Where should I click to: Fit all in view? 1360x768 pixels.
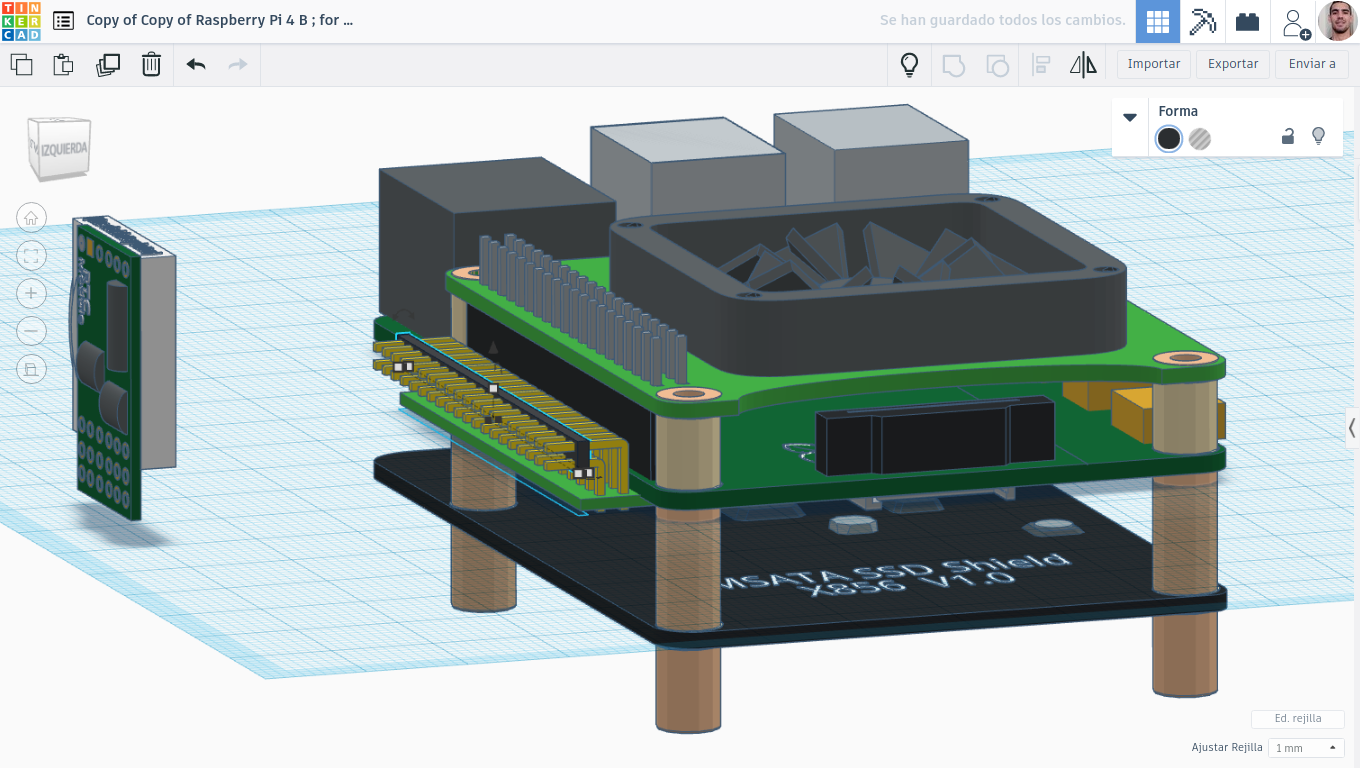click(31, 256)
